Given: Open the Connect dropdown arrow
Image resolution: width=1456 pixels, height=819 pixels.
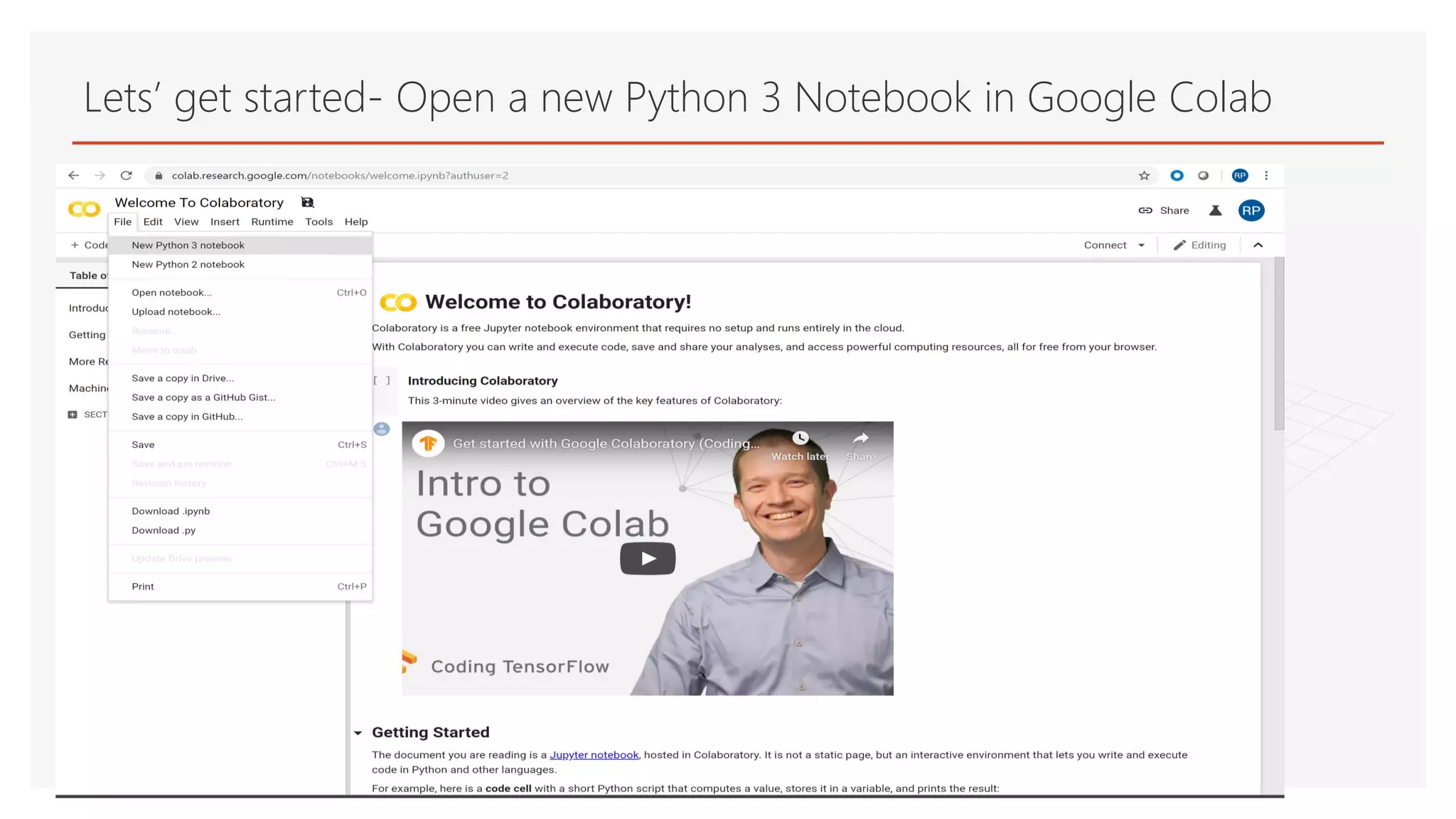Looking at the screenshot, I should click(x=1142, y=245).
